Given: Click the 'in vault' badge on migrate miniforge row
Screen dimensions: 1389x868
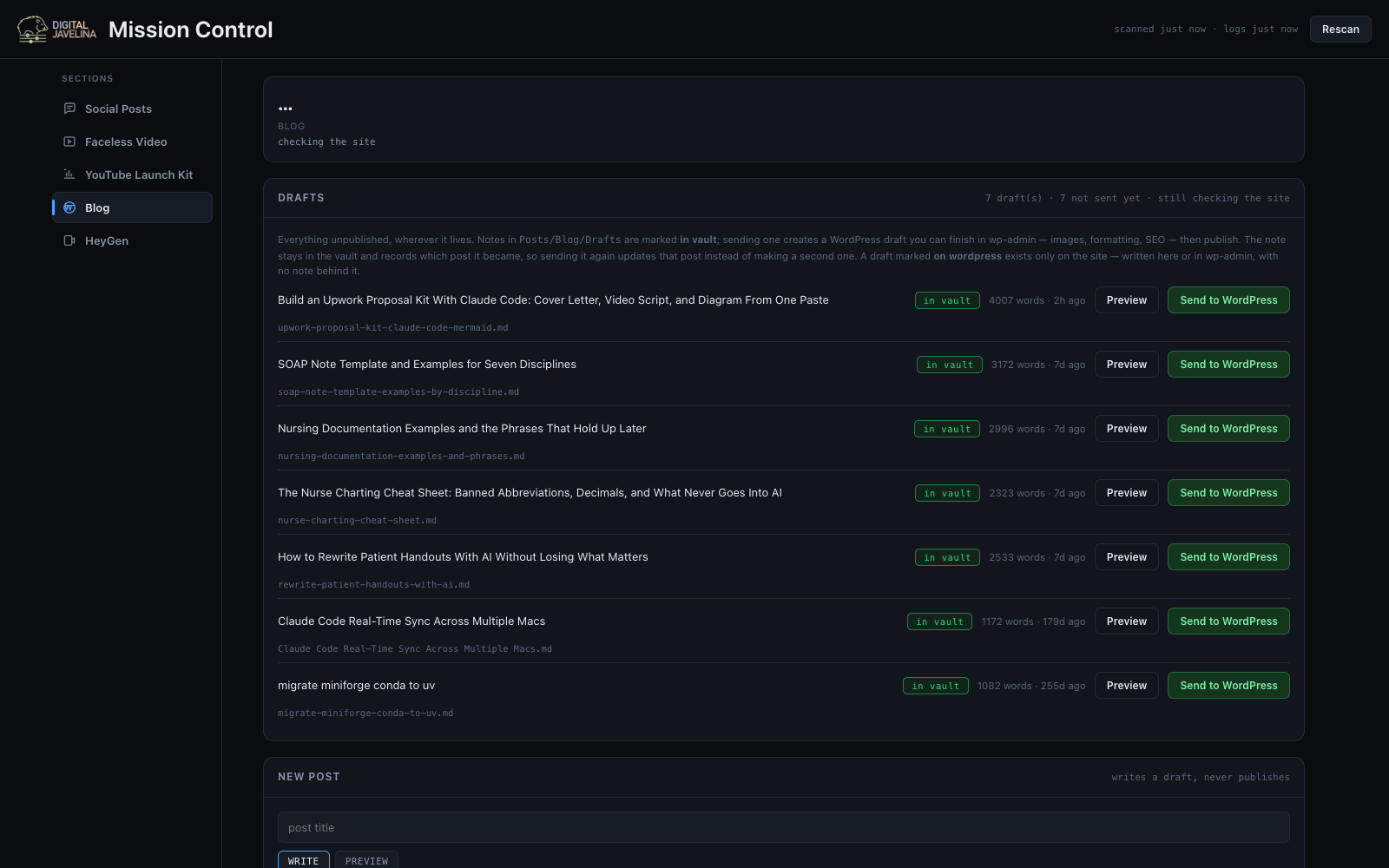Looking at the screenshot, I should 935,686.
